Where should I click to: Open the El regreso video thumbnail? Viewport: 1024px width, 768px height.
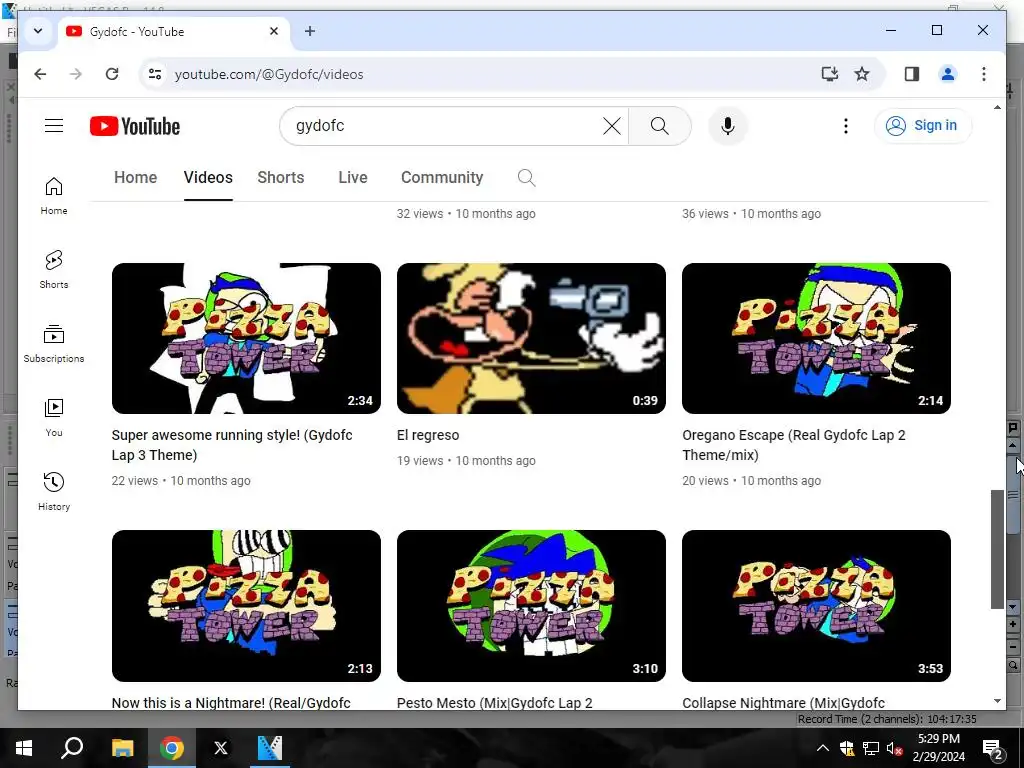tap(531, 338)
